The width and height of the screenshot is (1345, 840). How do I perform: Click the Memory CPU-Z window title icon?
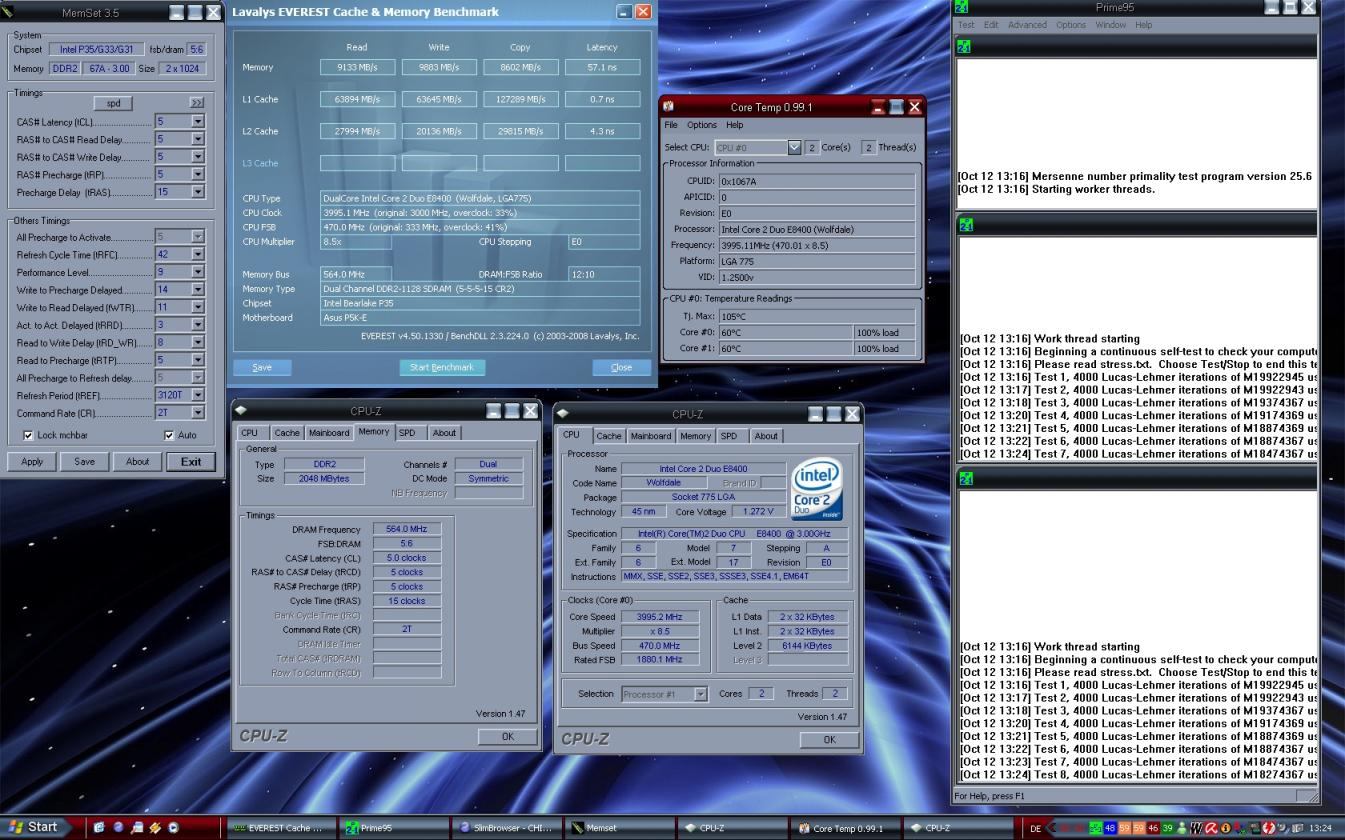tap(240, 410)
